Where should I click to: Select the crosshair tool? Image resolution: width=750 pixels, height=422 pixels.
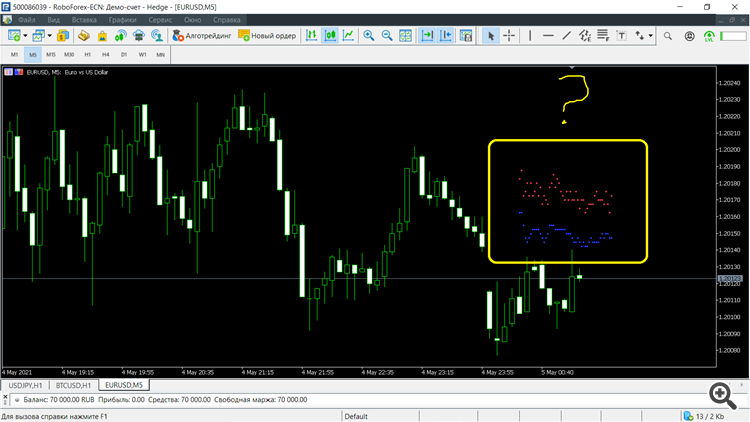[509, 35]
